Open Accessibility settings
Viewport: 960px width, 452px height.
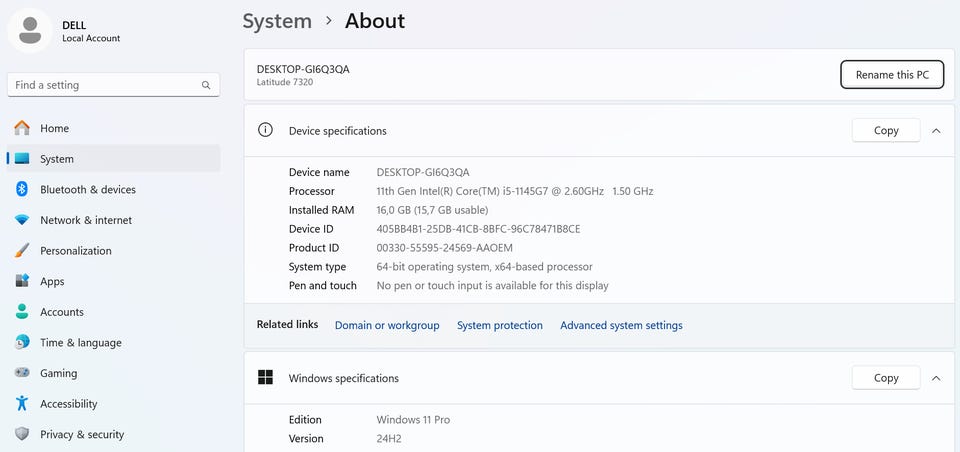[x=113, y=404]
